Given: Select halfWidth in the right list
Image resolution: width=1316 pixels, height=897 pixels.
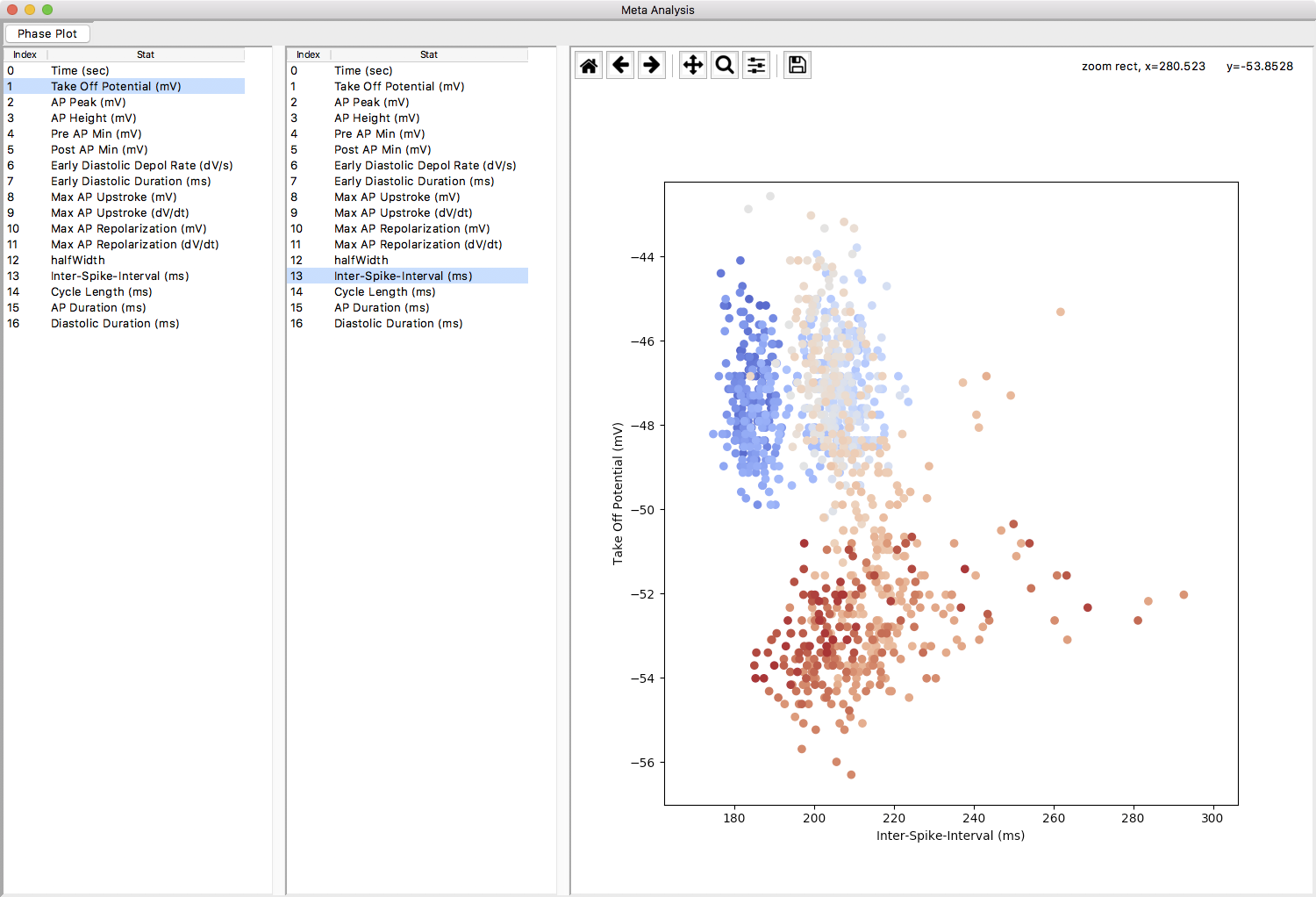Looking at the screenshot, I should [407, 260].
